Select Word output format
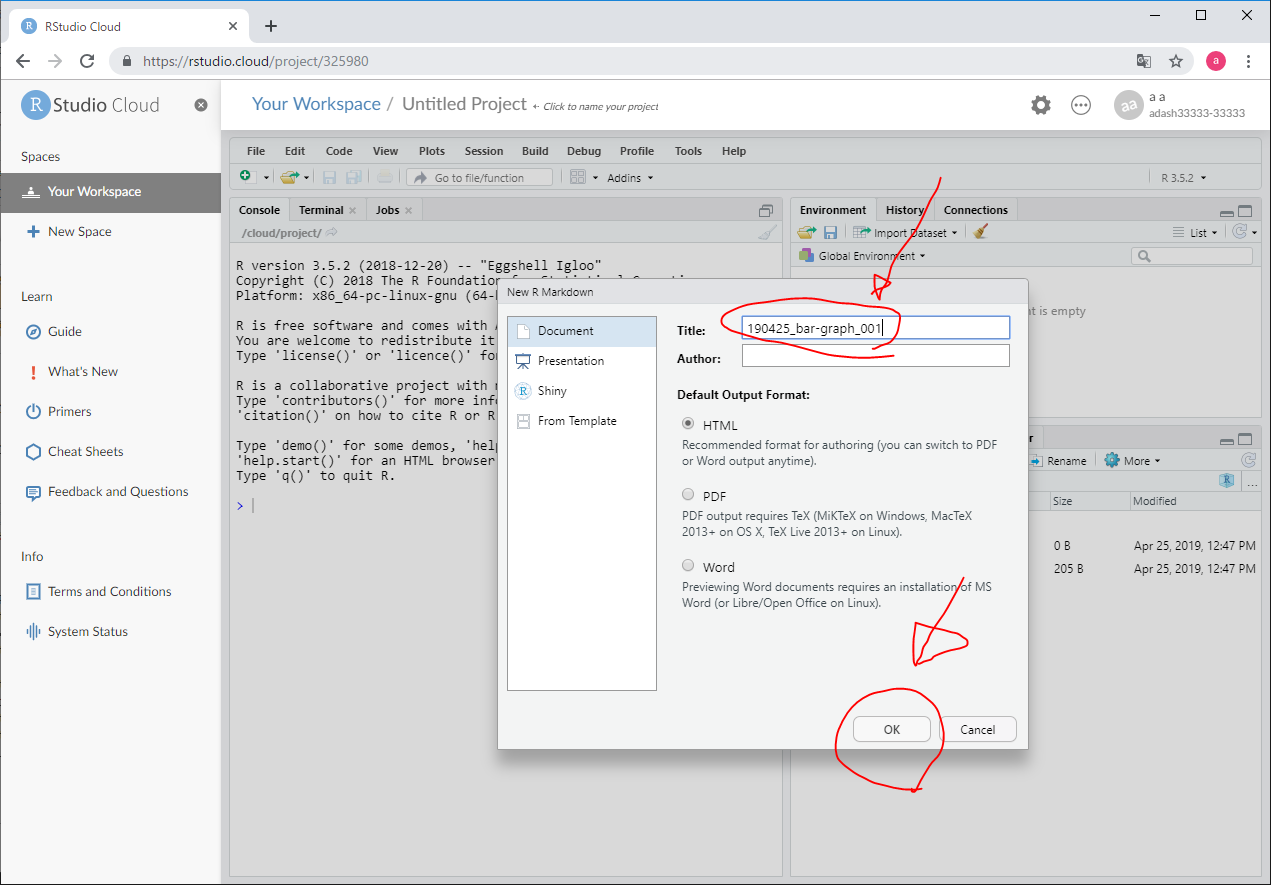1271x885 pixels. [x=688, y=565]
